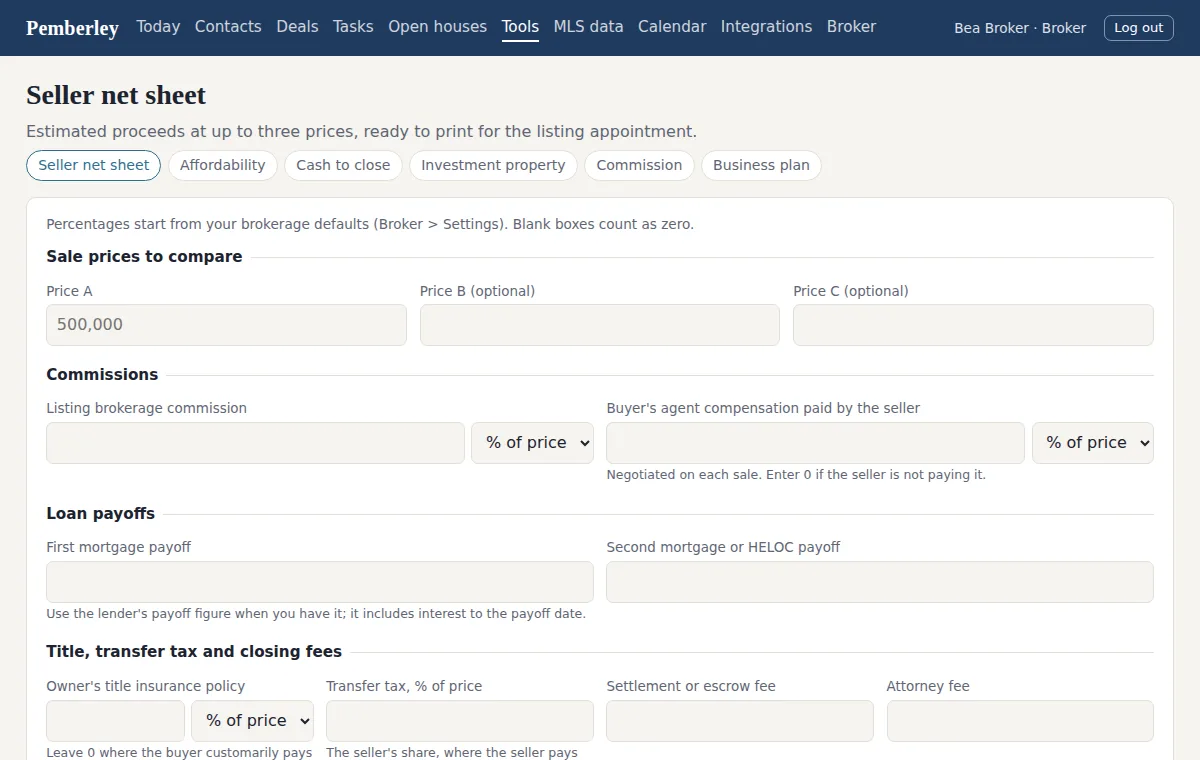Open the buyer's agent compensation unit dropdown
The image size is (1200, 760).
1092,443
